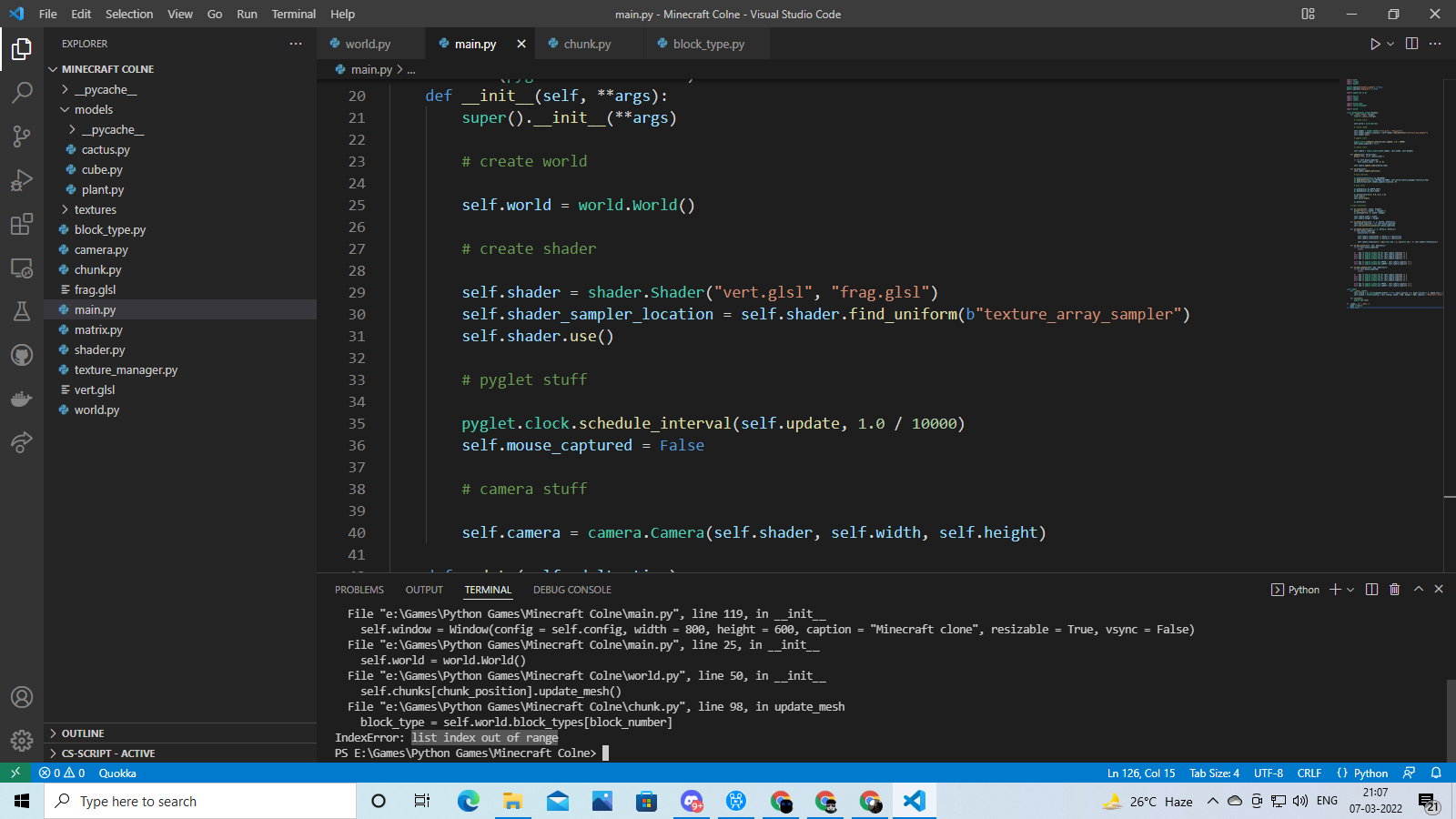Open texture_manager.py in the explorer

point(180,369)
